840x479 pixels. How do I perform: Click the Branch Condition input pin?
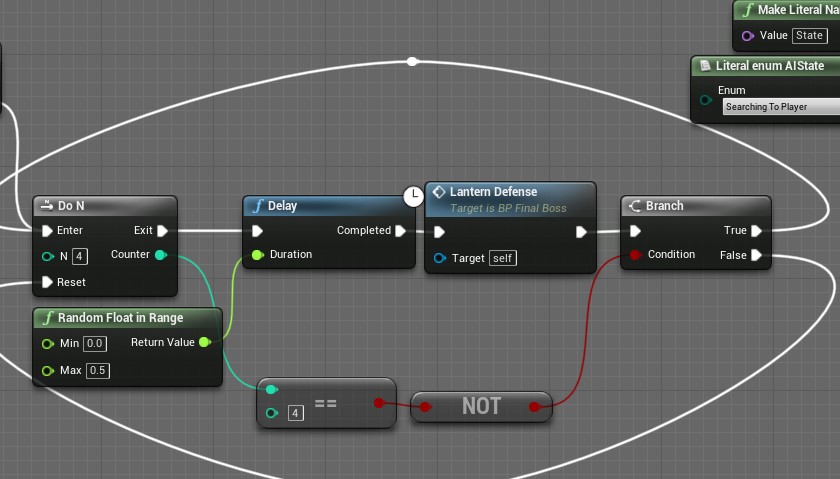(635, 255)
